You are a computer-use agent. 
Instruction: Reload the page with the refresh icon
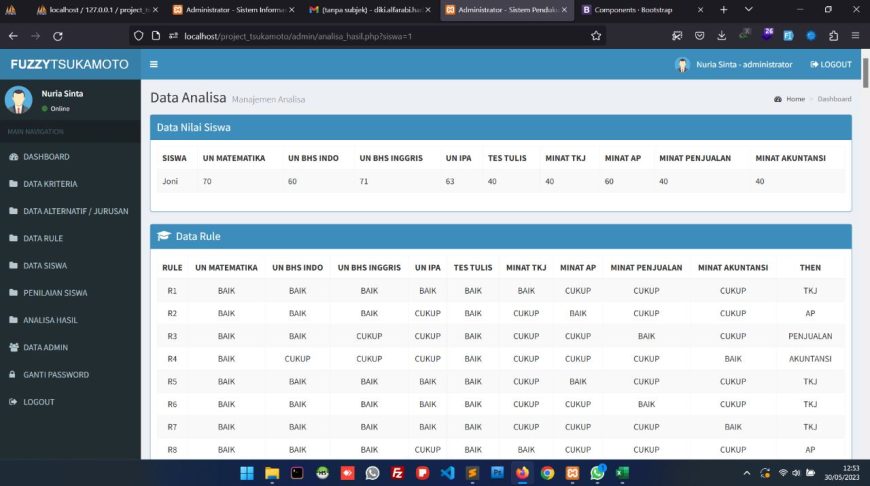tap(58, 36)
